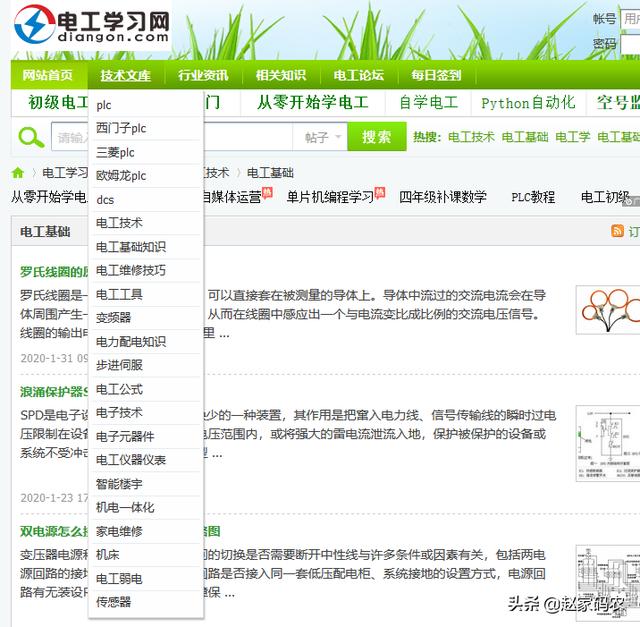Select 电子技术 from the dropdown menu

[x=146, y=413]
